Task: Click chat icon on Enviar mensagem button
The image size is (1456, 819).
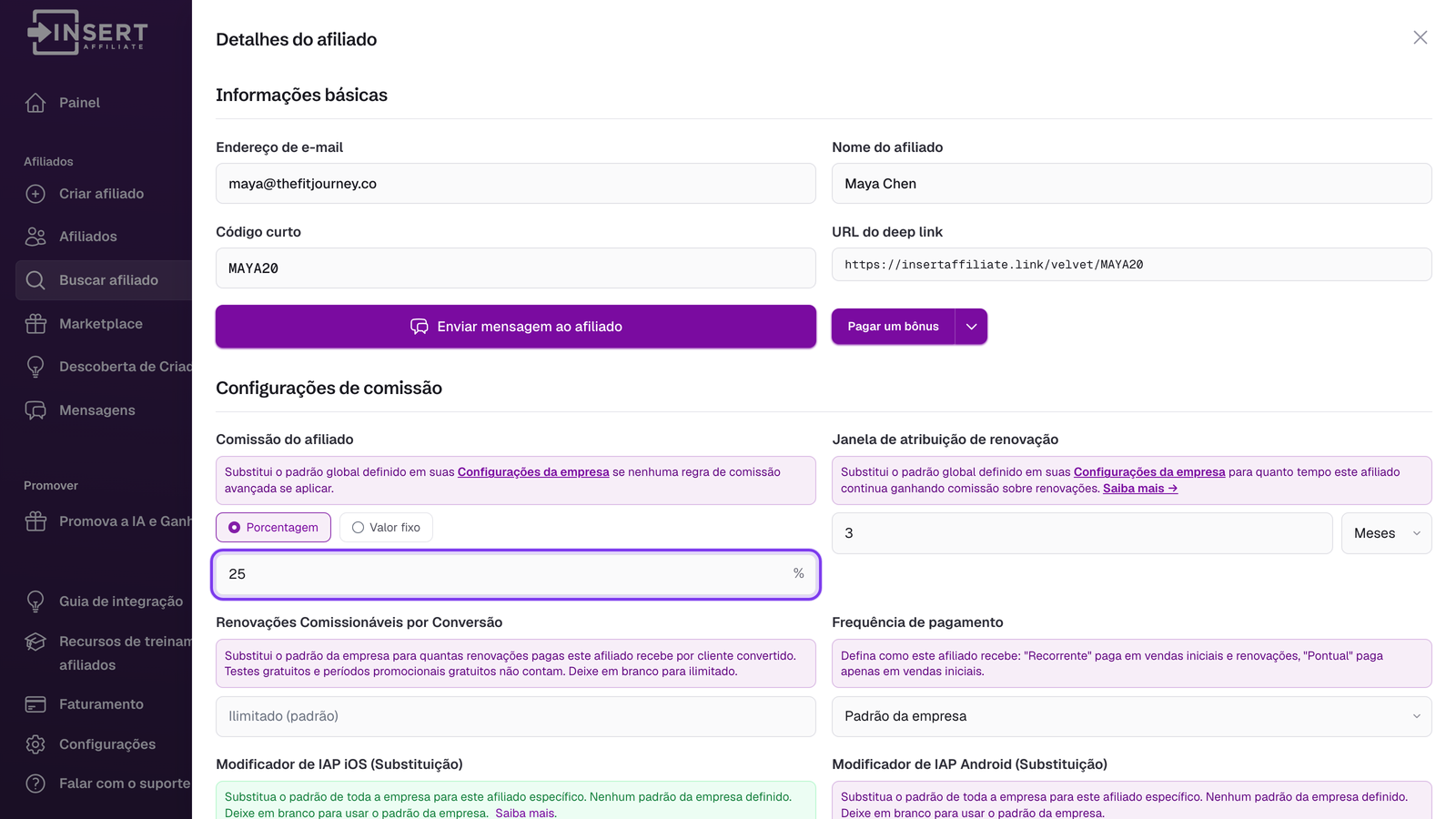Action: coord(420,327)
